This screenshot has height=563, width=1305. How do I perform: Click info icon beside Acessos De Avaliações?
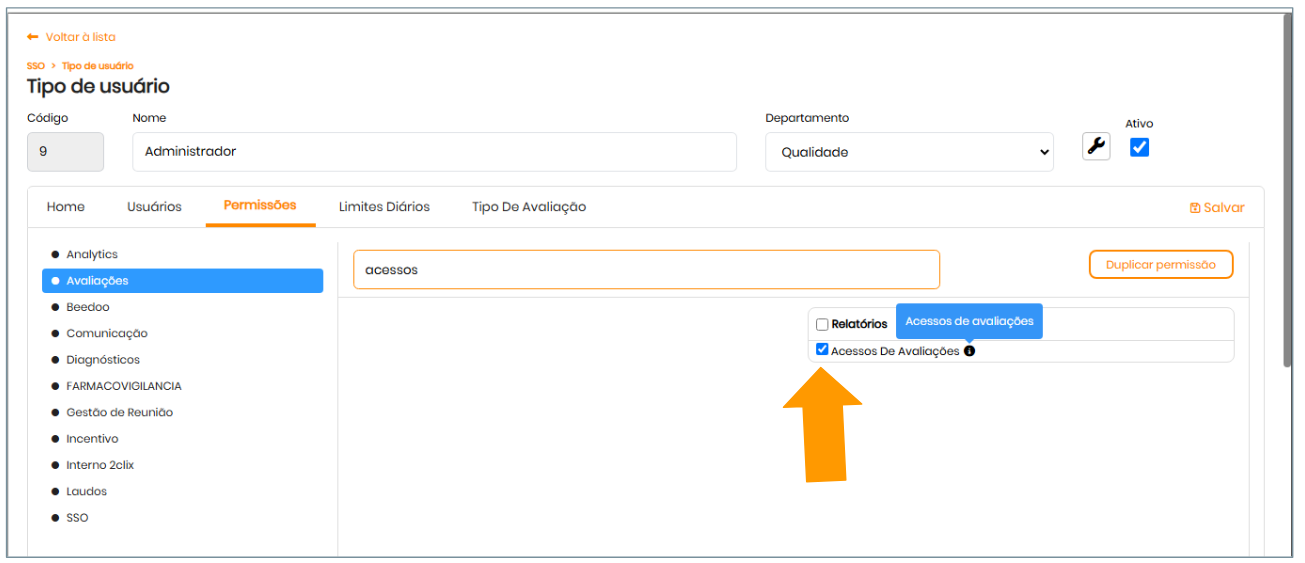(969, 351)
